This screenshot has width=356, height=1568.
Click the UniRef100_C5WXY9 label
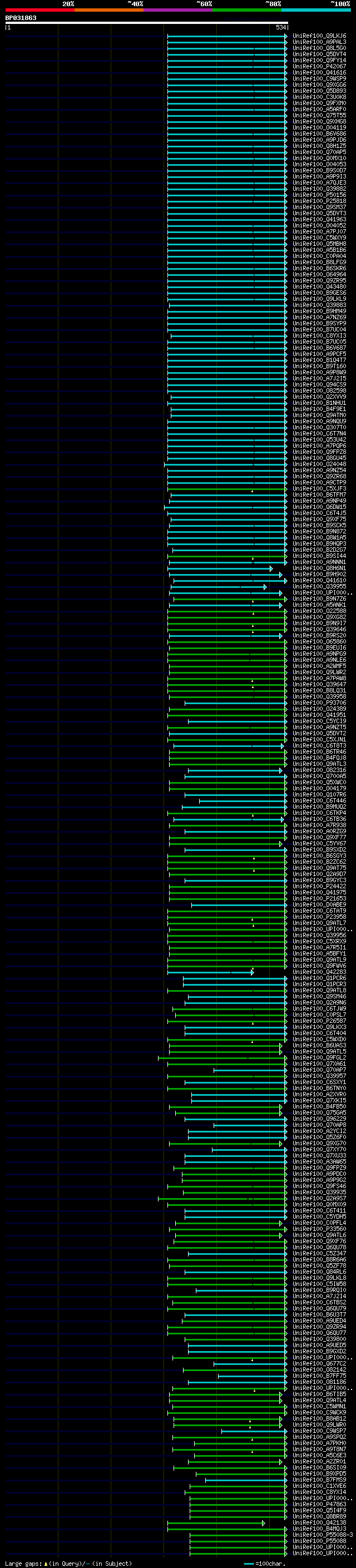319,238
